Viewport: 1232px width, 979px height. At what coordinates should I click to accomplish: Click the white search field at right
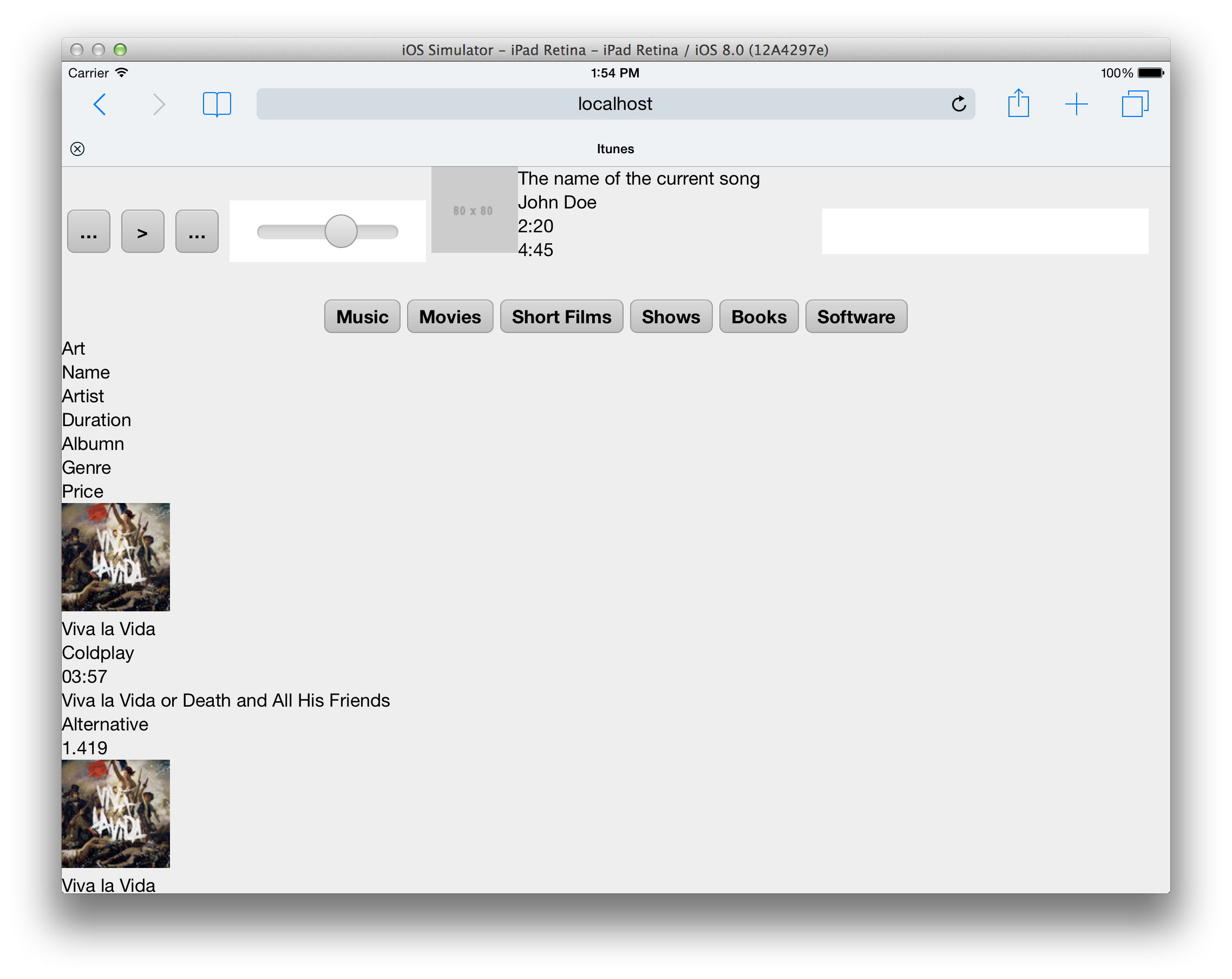985,231
